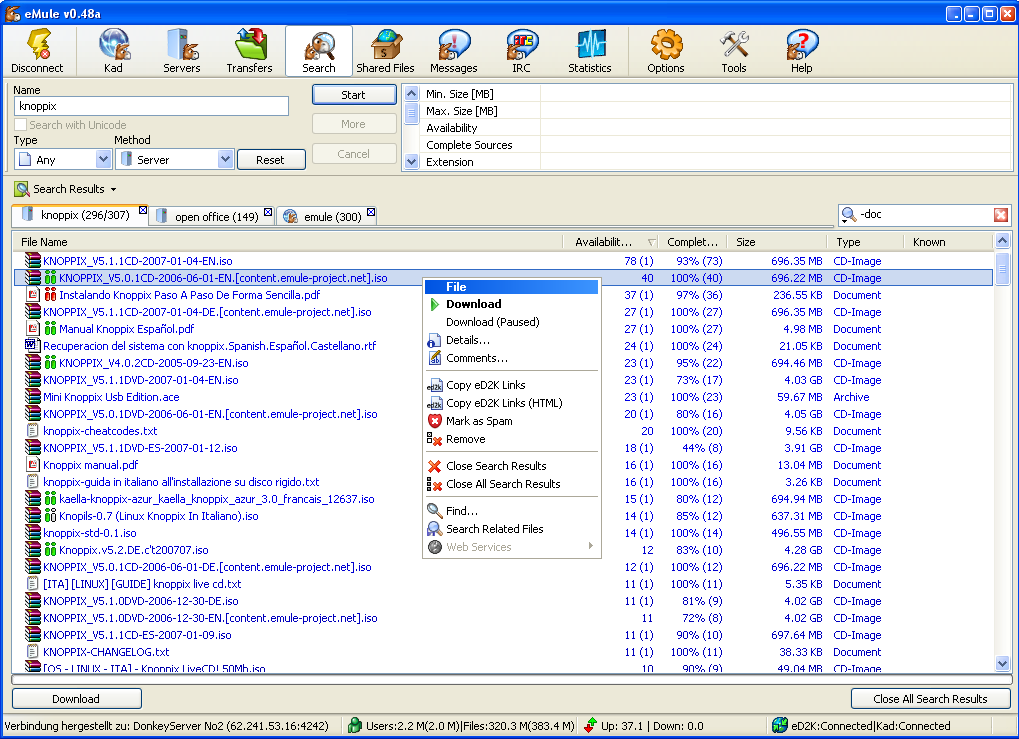Screen dimensions: 1019x739
Task: Click the results scrollbar down arrow
Action: [x=1002, y=663]
